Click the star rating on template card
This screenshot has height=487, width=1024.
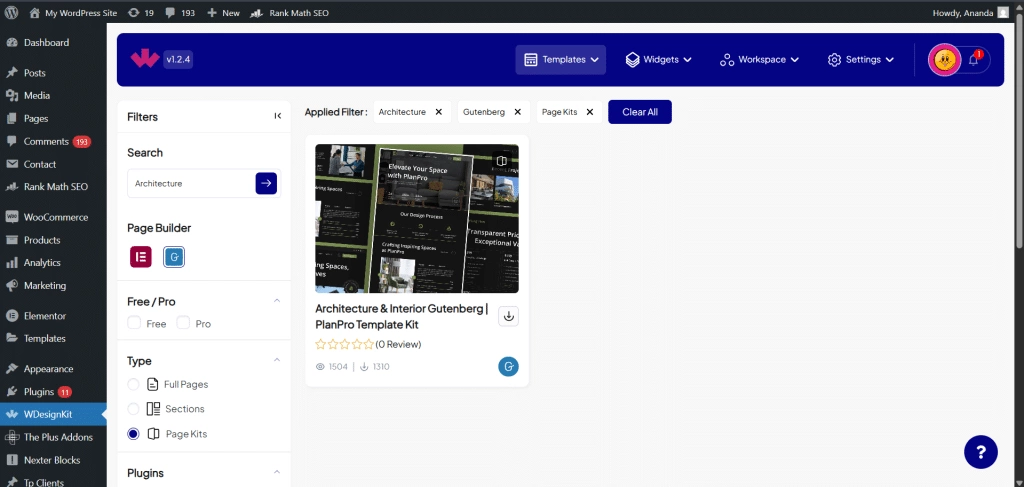(344, 344)
